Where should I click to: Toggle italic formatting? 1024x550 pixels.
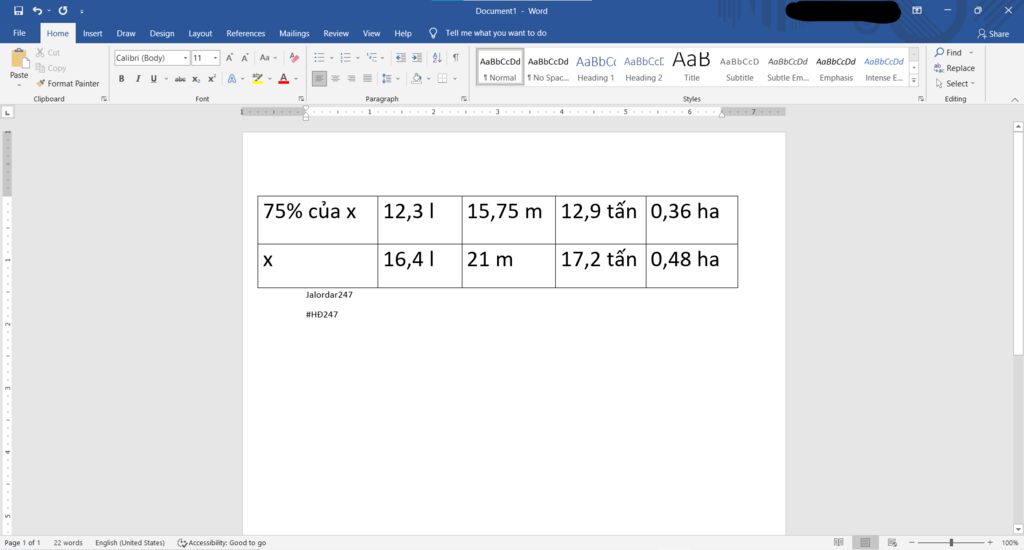pyautogui.click(x=138, y=78)
